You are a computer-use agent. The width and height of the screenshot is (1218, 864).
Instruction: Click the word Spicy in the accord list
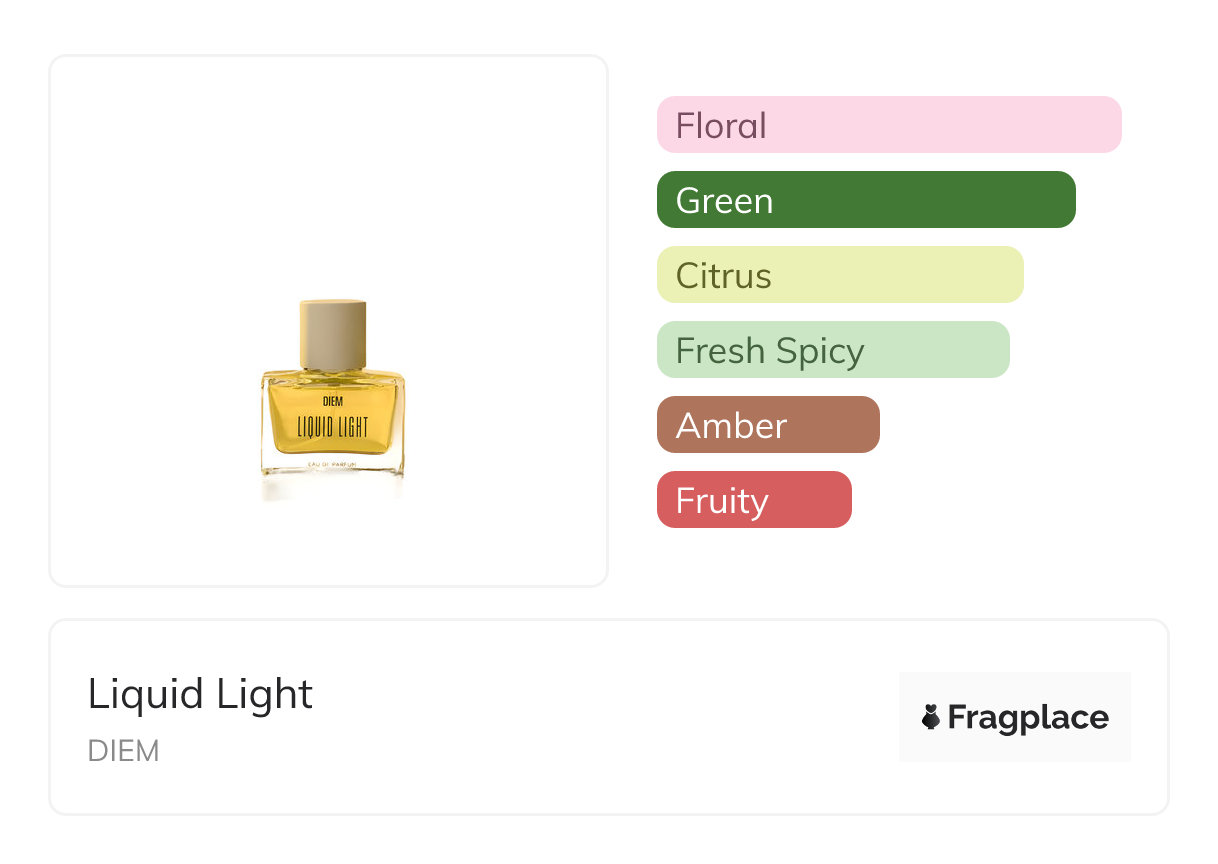pos(825,351)
